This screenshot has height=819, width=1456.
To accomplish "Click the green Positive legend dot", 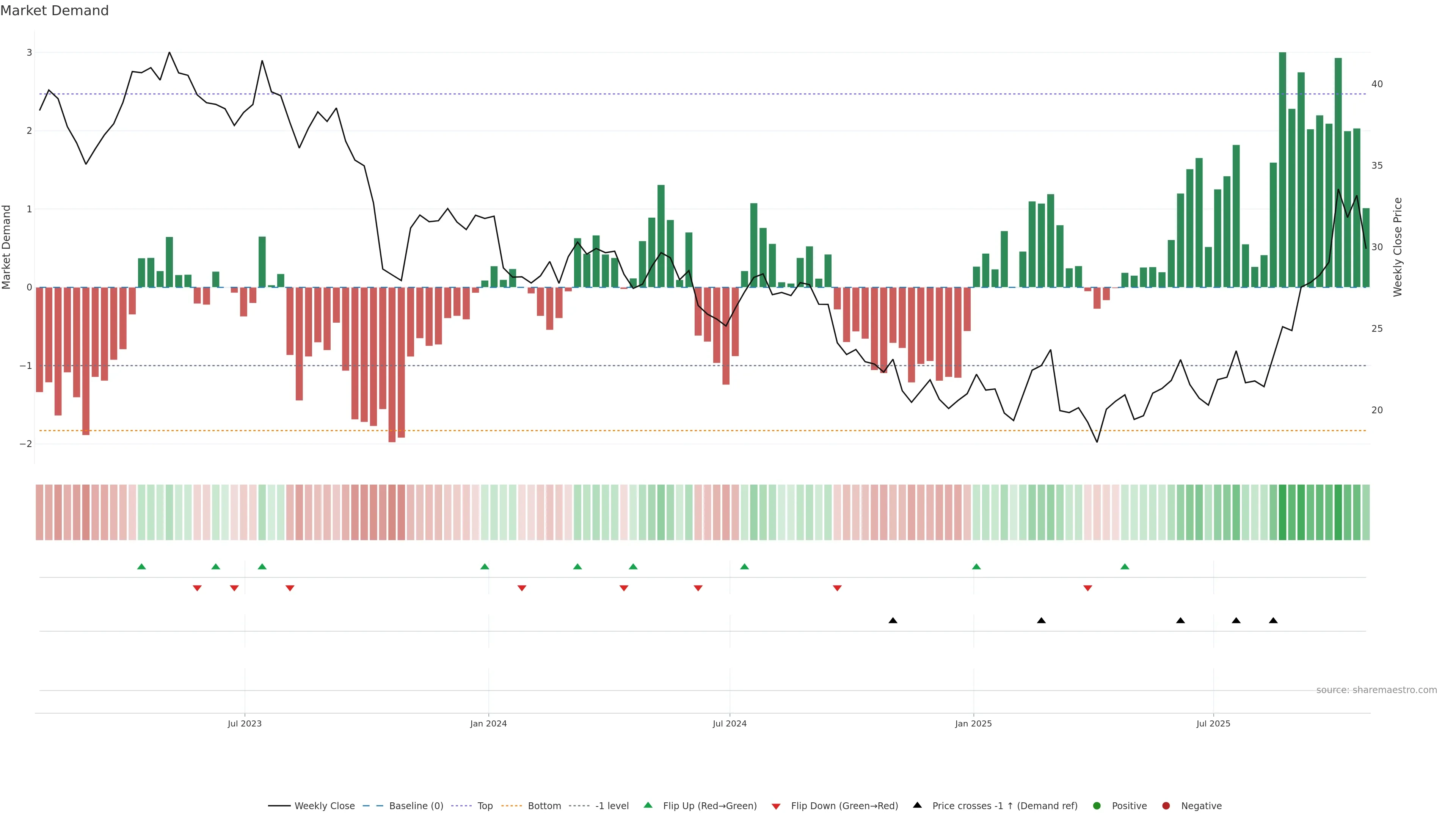I will (x=1097, y=805).
